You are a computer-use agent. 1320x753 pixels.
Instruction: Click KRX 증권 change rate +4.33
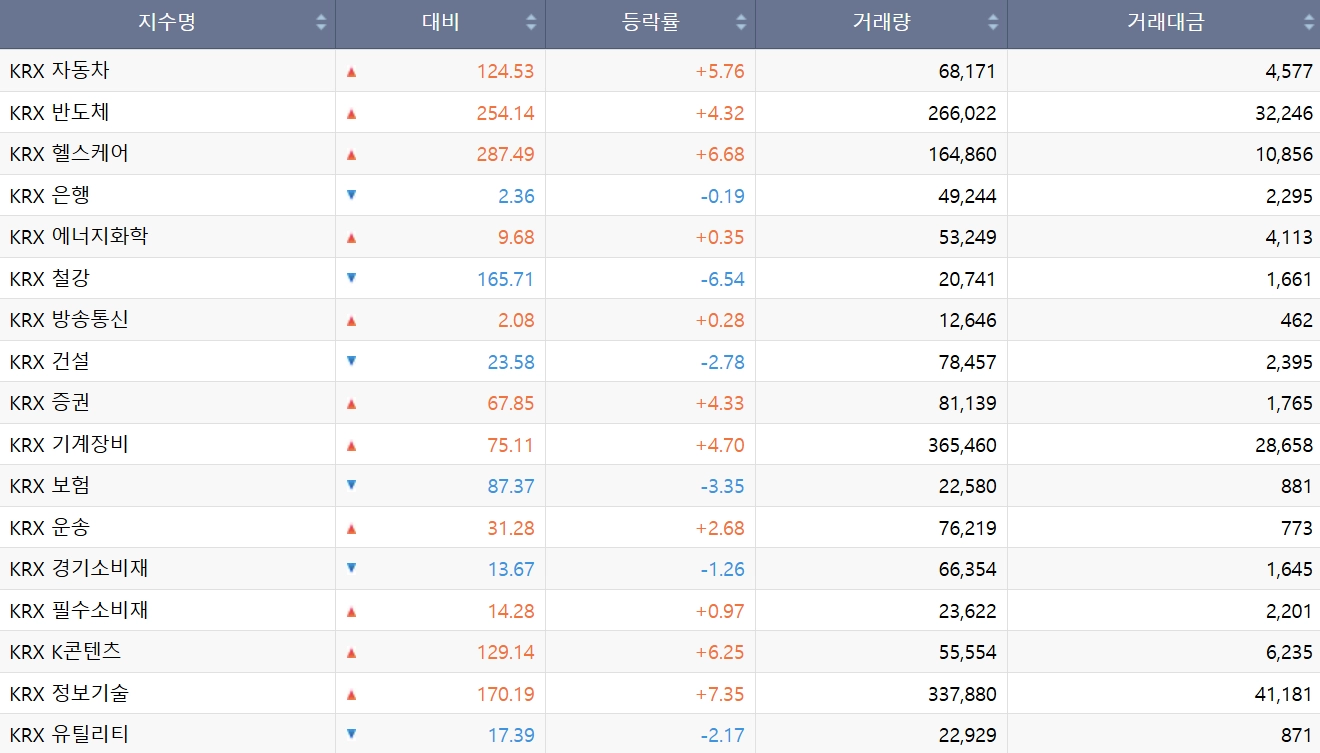tap(720, 403)
